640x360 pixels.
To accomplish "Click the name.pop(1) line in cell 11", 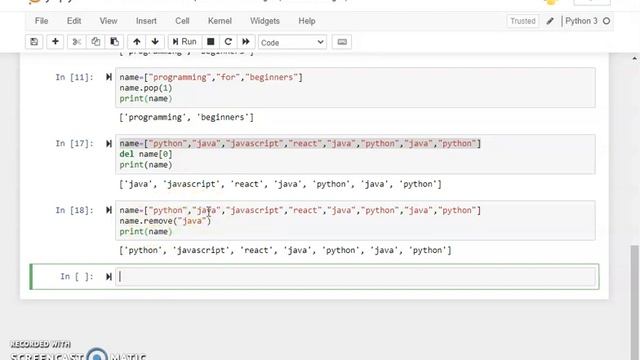I will [146, 88].
